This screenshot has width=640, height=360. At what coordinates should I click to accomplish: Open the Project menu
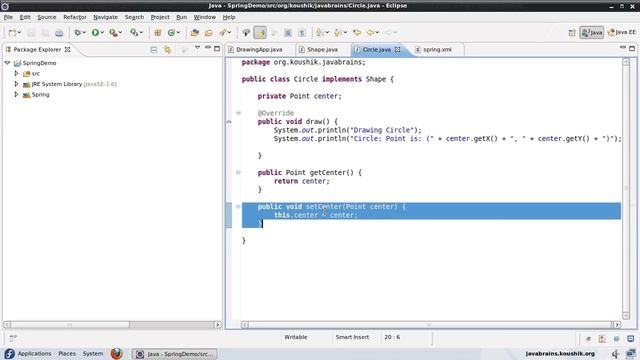click(160, 17)
